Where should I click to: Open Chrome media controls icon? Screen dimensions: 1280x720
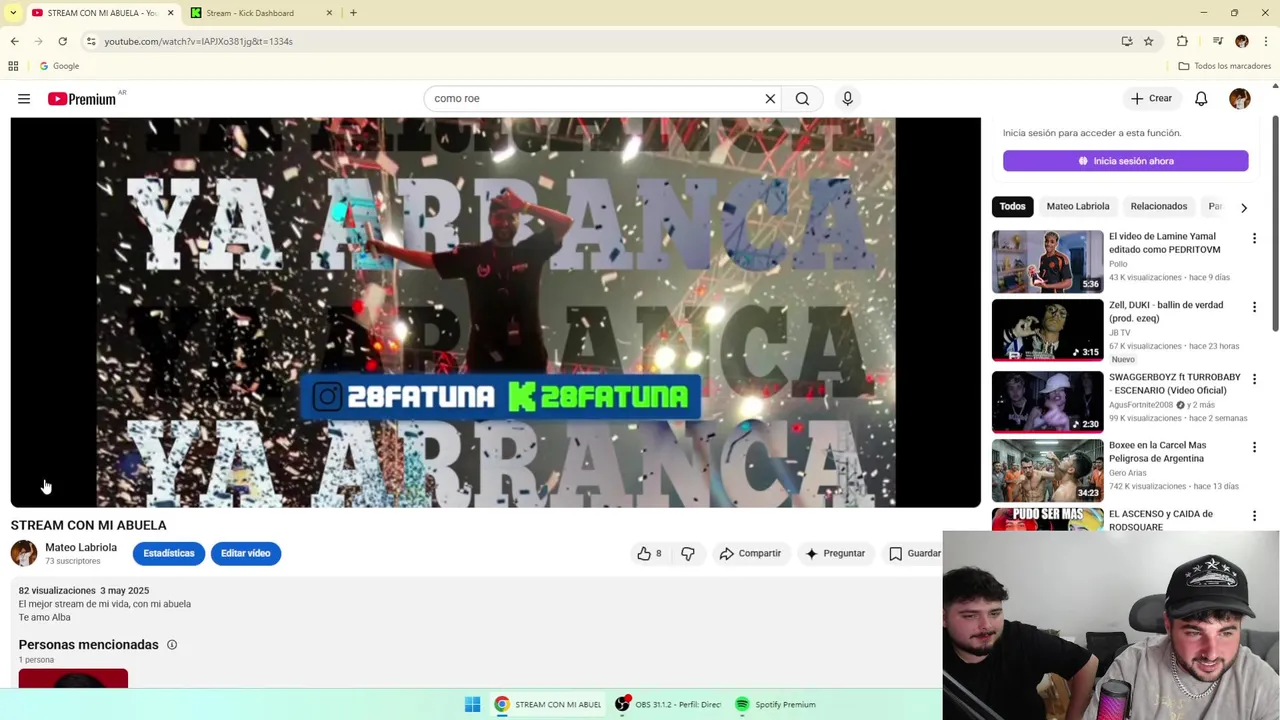tap(1217, 41)
